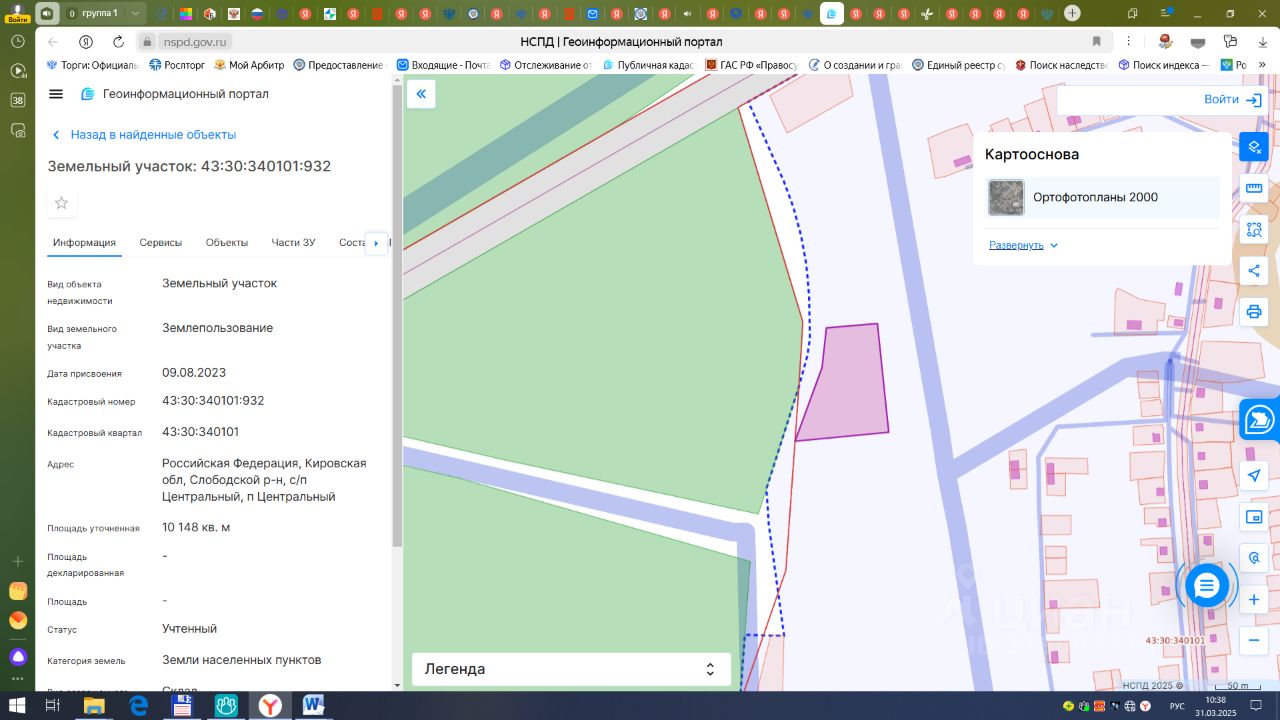1280x720 pixels.
Task: Click the Войти login button
Action: 1233,100
